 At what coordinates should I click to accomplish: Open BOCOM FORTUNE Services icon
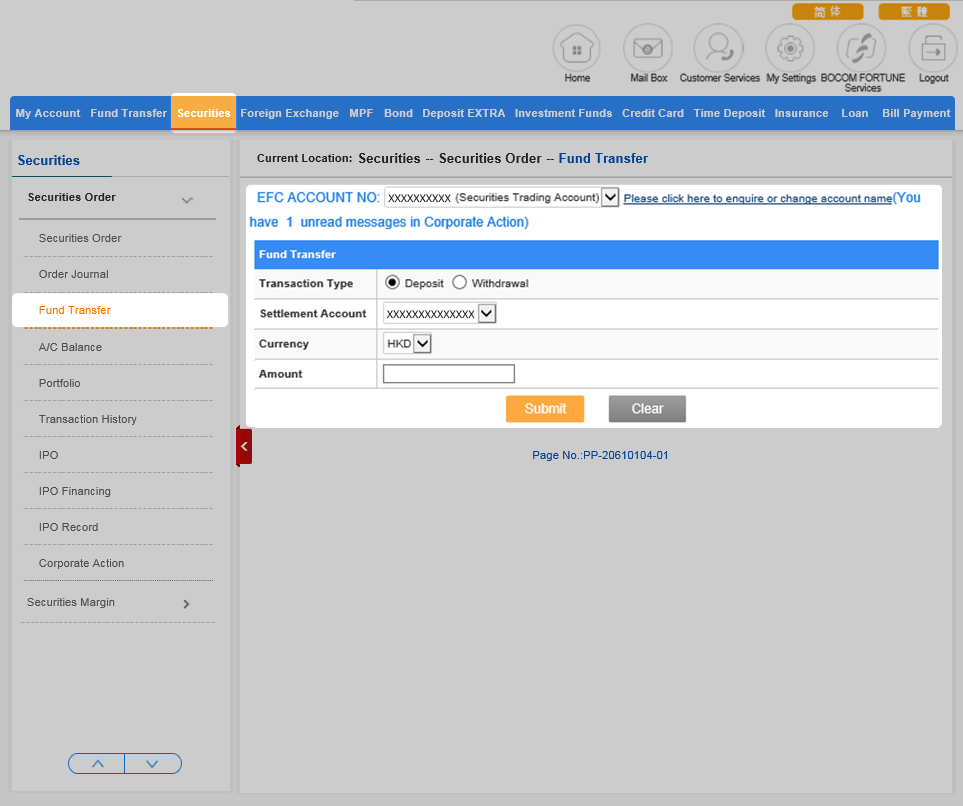(861, 48)
